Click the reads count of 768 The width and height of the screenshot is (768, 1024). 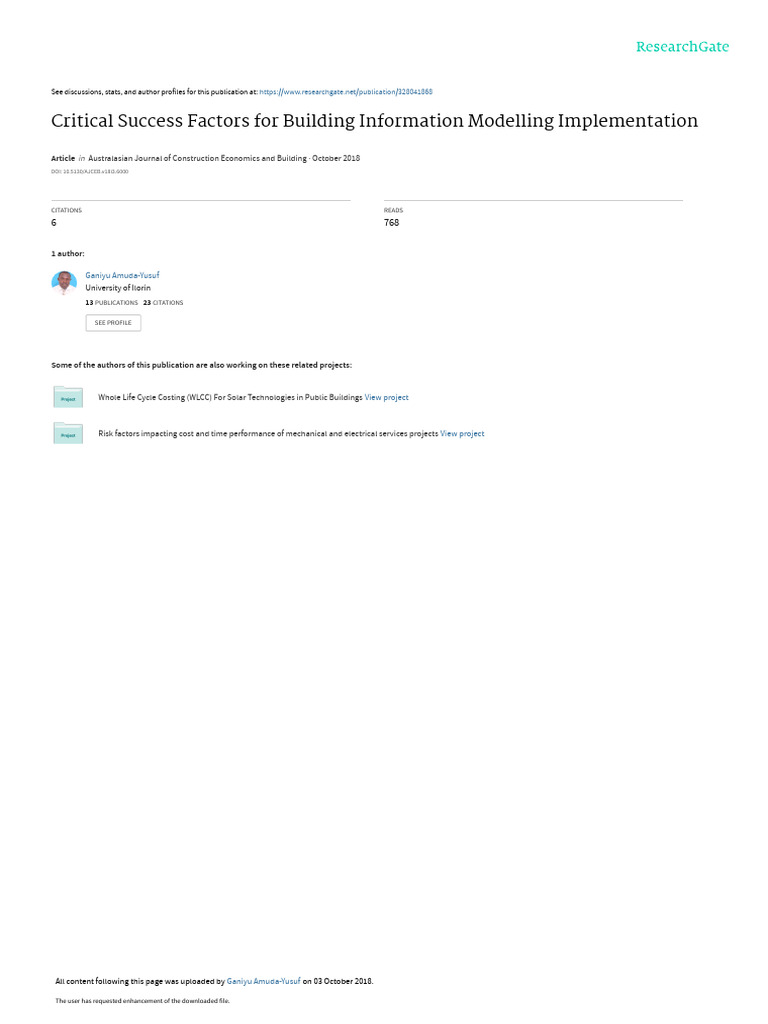pyautogui.click(x=391, y=223)
